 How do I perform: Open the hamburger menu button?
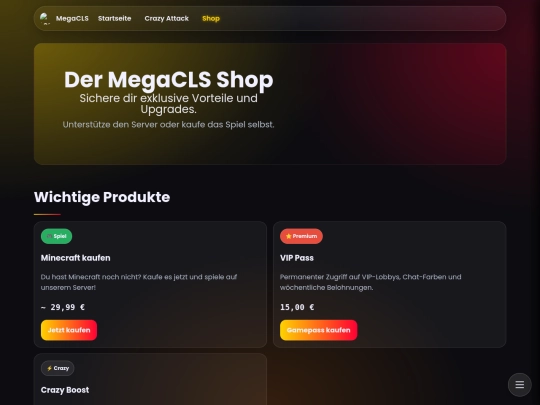pos(520,385)
